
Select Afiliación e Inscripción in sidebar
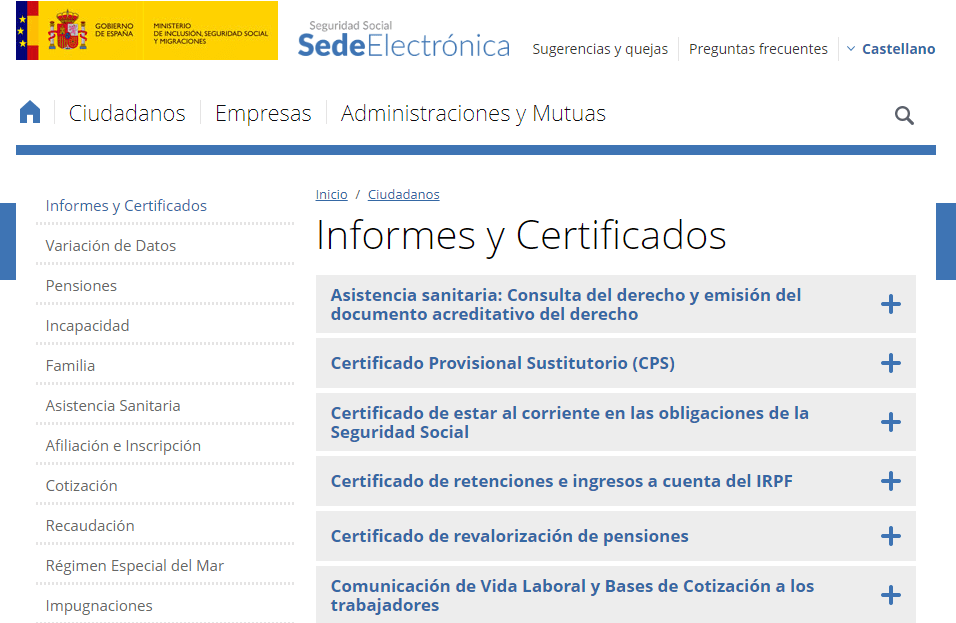[123, 446]
